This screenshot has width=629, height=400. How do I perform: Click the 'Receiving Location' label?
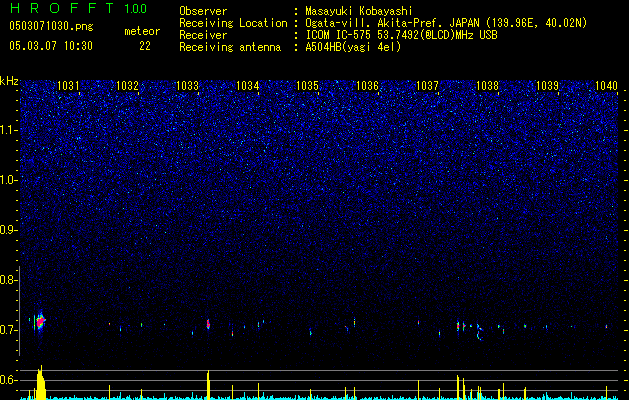[233, 23]
